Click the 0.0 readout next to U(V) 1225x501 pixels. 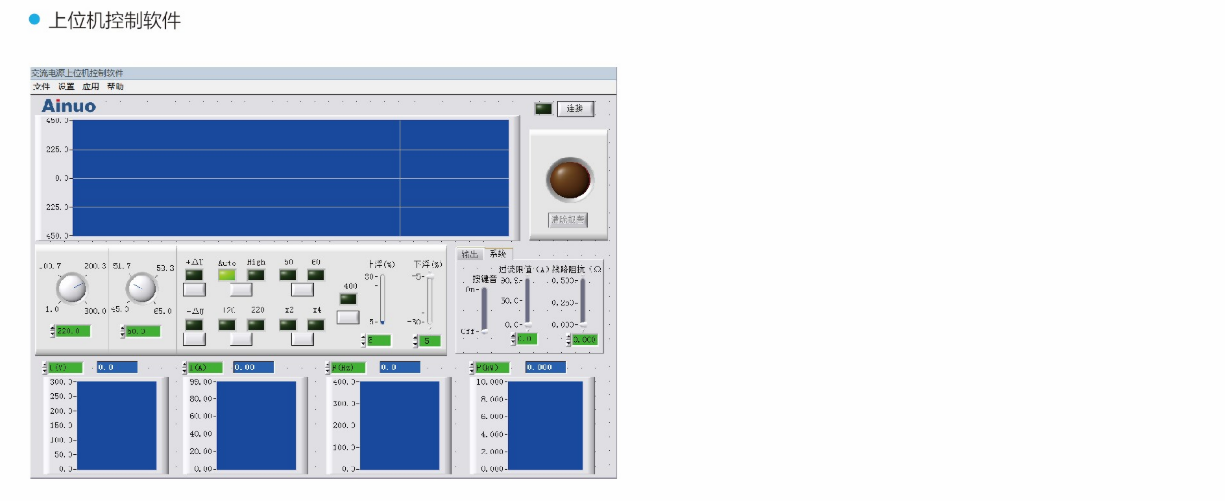coord(116,367)
